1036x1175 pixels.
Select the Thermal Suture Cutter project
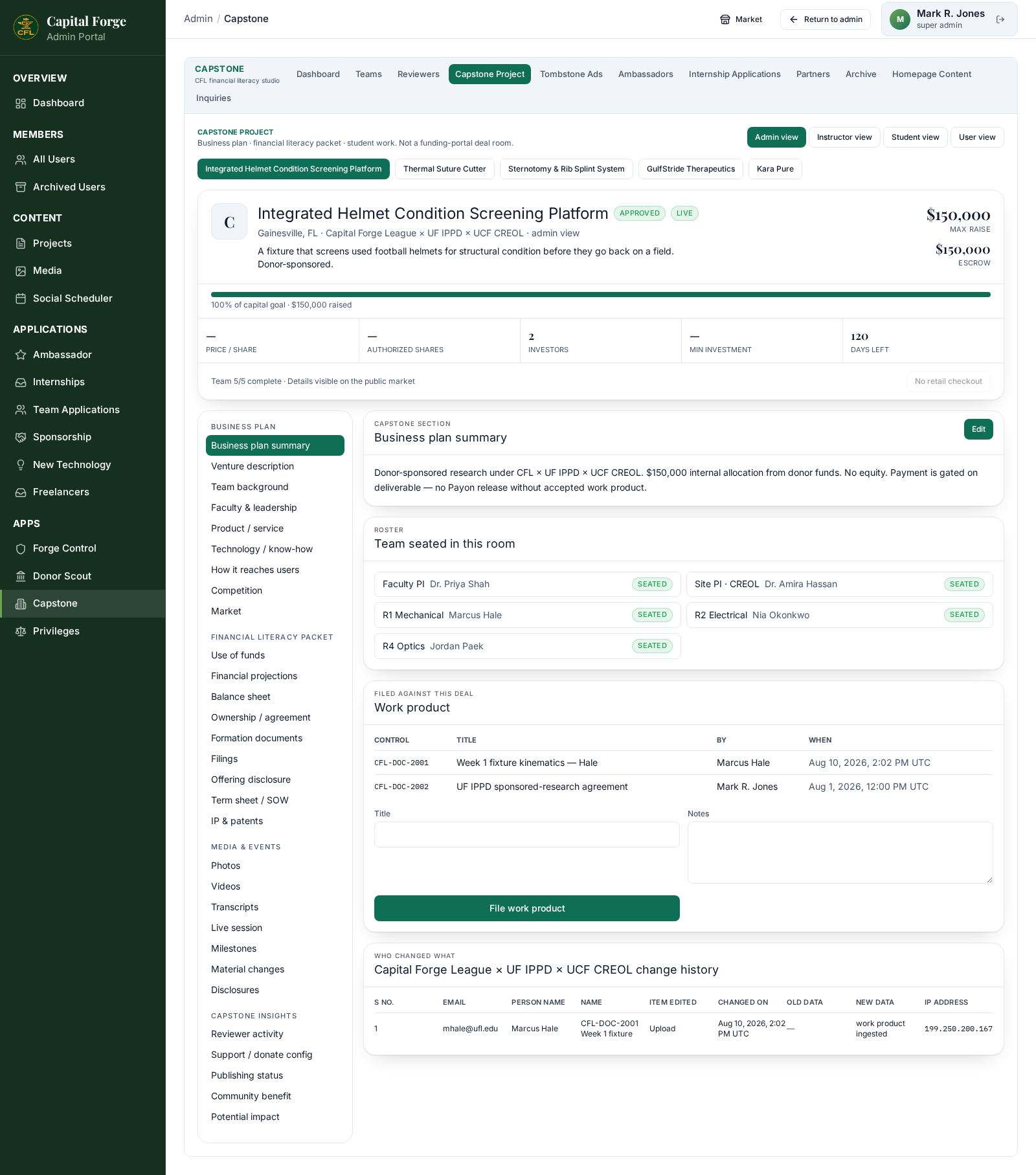coord(445,169)
